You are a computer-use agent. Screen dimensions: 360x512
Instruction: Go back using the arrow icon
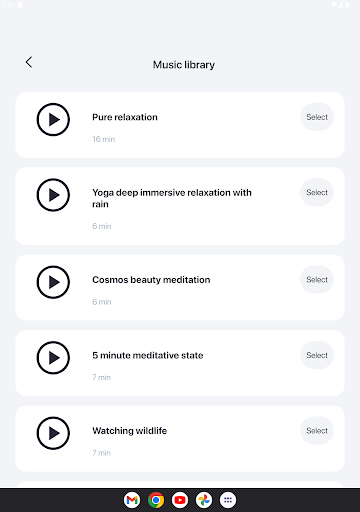[29, 62]
